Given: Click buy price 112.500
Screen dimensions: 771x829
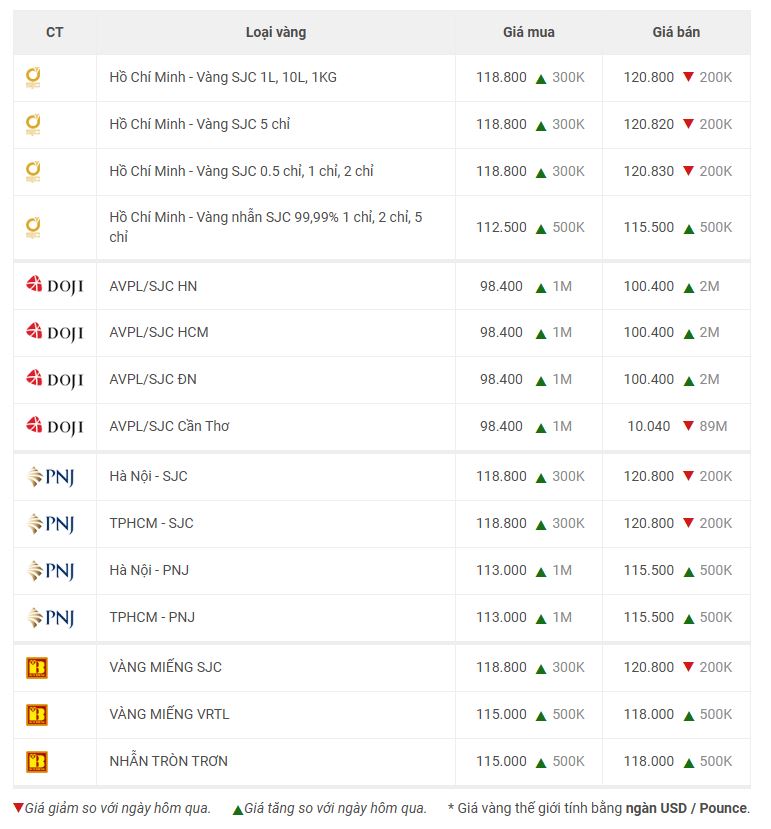Looking at the screenshot, I should click(x=501, y=227).
